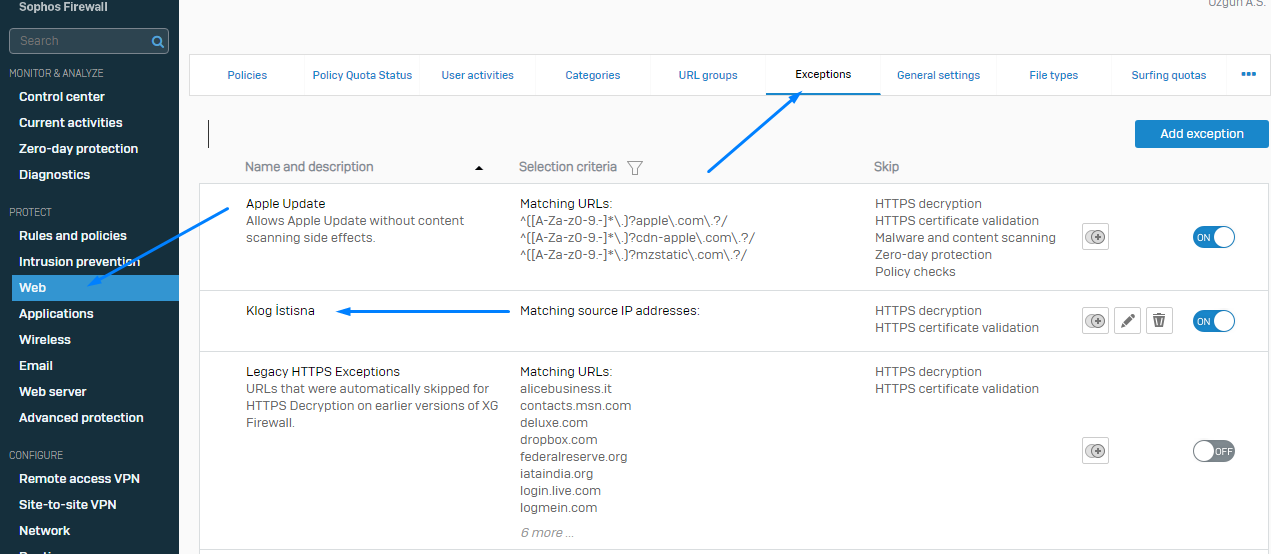Click Matching source IP addresses text
This screenshot has width=1271, height=554.
(x=610, y=311)
